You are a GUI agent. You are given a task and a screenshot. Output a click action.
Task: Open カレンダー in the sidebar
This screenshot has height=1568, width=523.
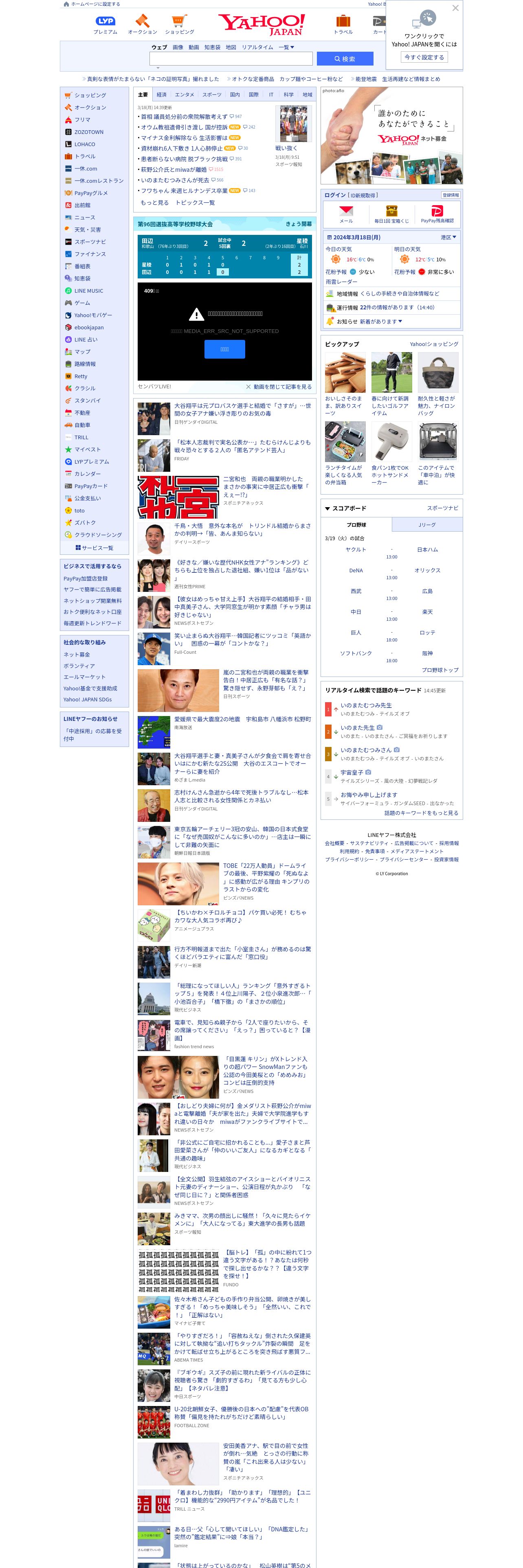pyautogui.click(x=88, y=473)
